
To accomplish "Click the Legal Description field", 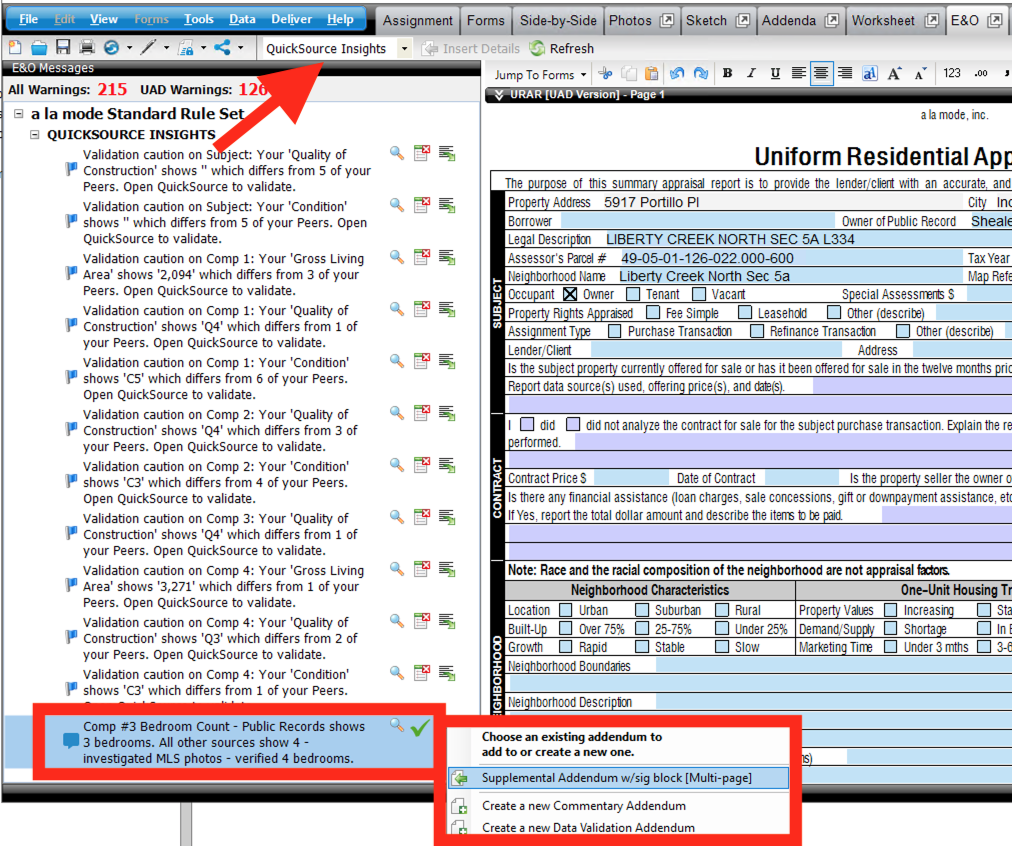I will [x=807, y=239].
